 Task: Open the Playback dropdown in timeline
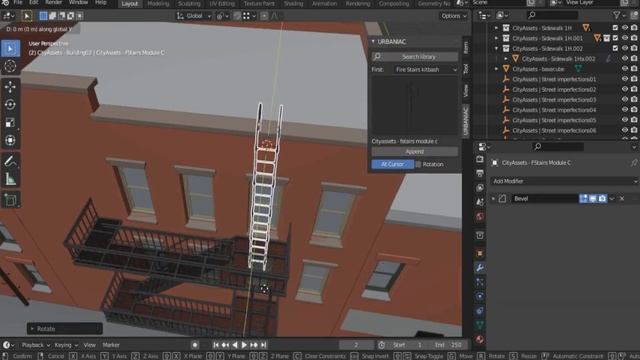coord(35,345)
